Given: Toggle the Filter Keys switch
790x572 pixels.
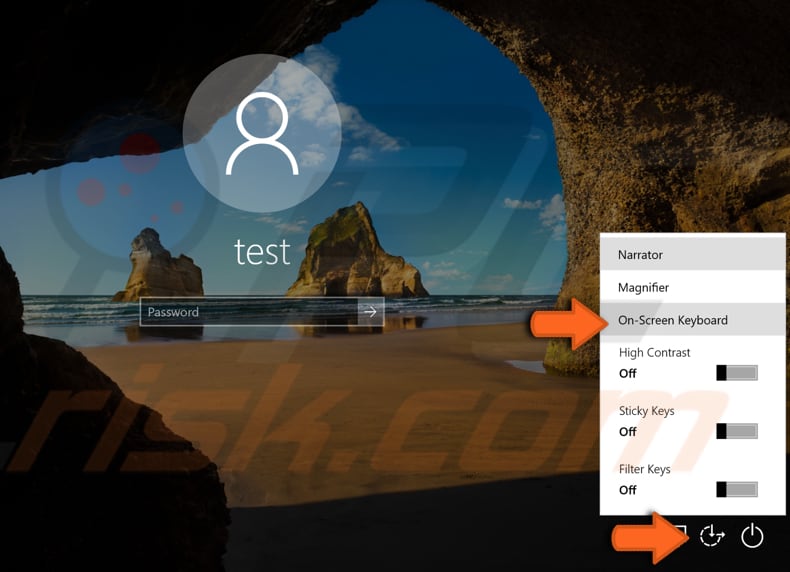Looking at the screenshot, I should coord(737,489).
